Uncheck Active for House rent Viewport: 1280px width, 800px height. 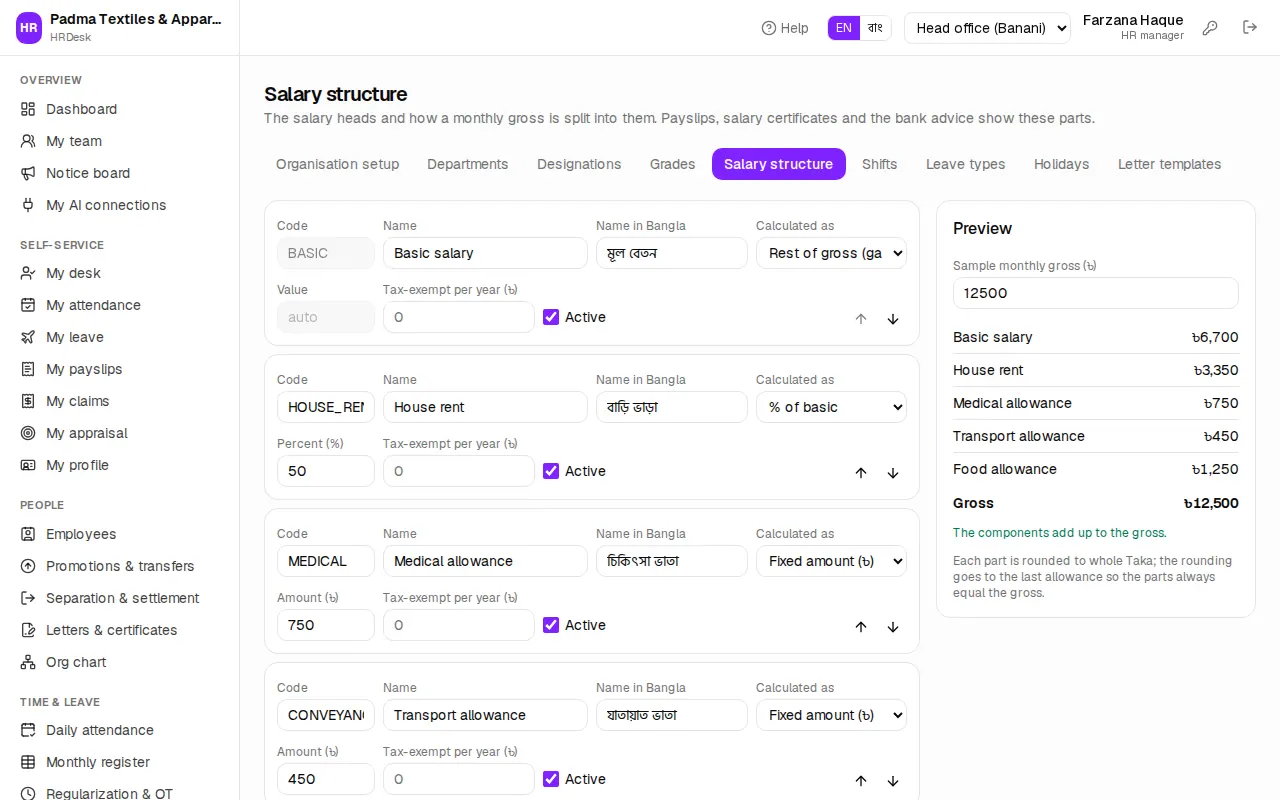(x=551, y=471)
